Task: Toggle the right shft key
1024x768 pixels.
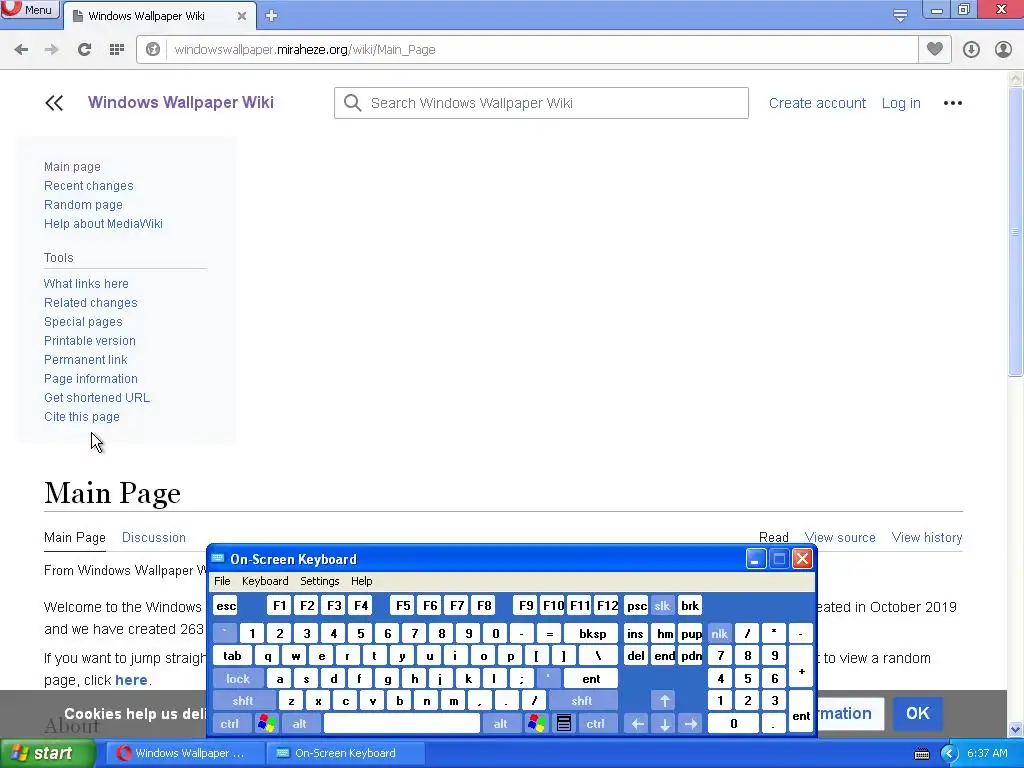Action: (581, 701)
